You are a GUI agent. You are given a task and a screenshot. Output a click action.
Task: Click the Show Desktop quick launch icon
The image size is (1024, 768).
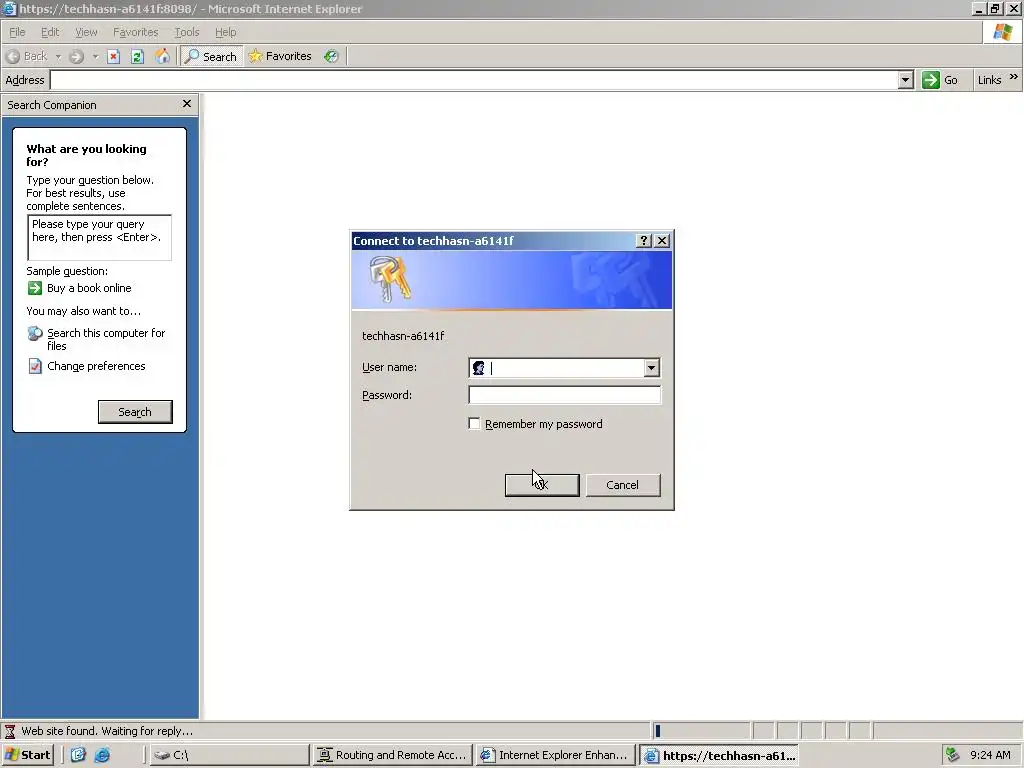(x=78, y=755)
